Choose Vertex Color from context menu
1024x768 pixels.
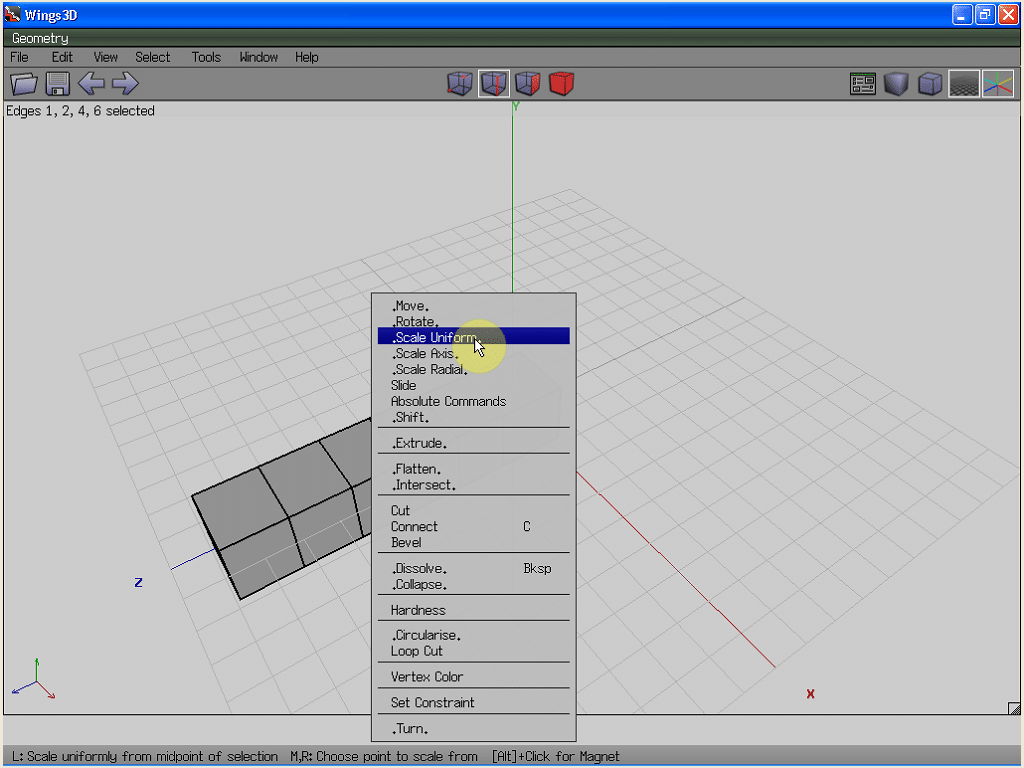427,677
